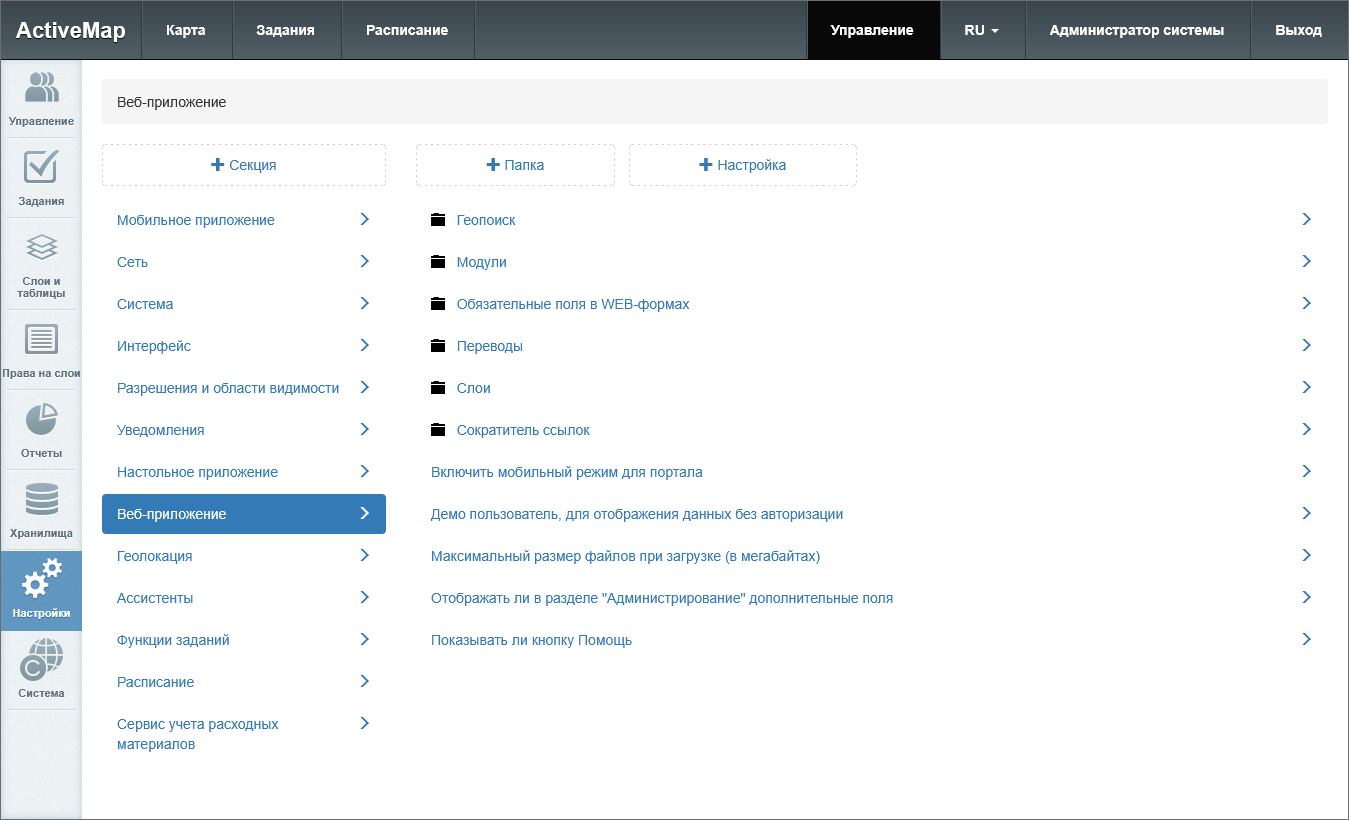Expand the RU language dropdown
This screenshot has height=820, width=1349.
click(982, 30)
